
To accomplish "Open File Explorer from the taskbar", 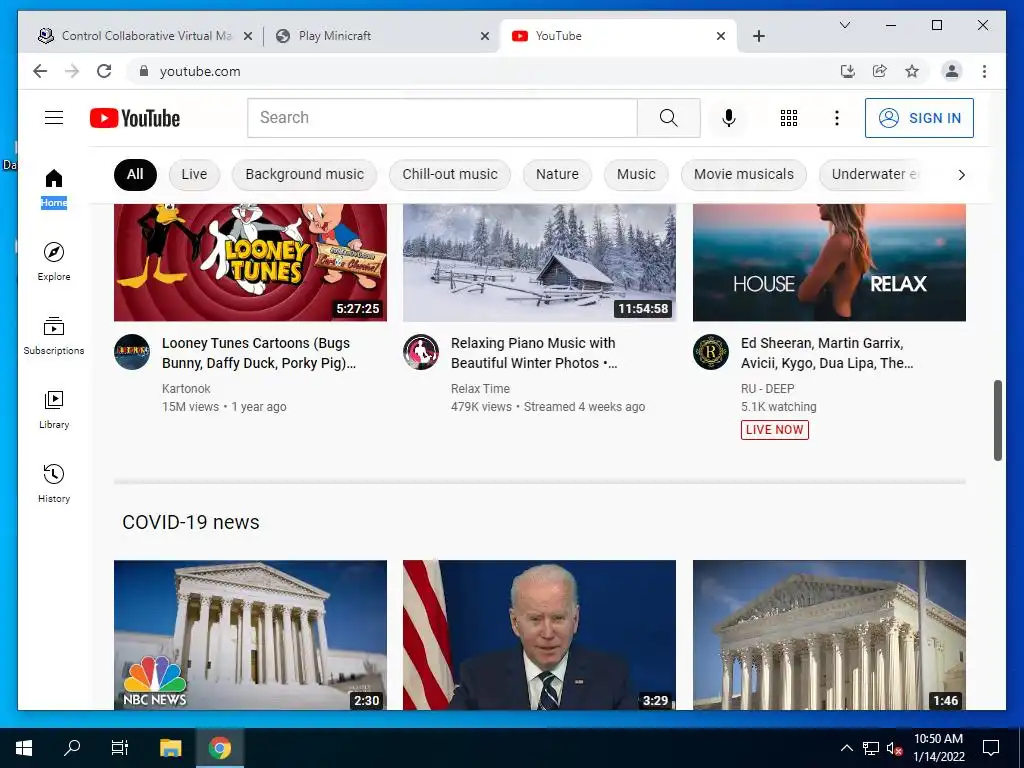I will point(170,748).
